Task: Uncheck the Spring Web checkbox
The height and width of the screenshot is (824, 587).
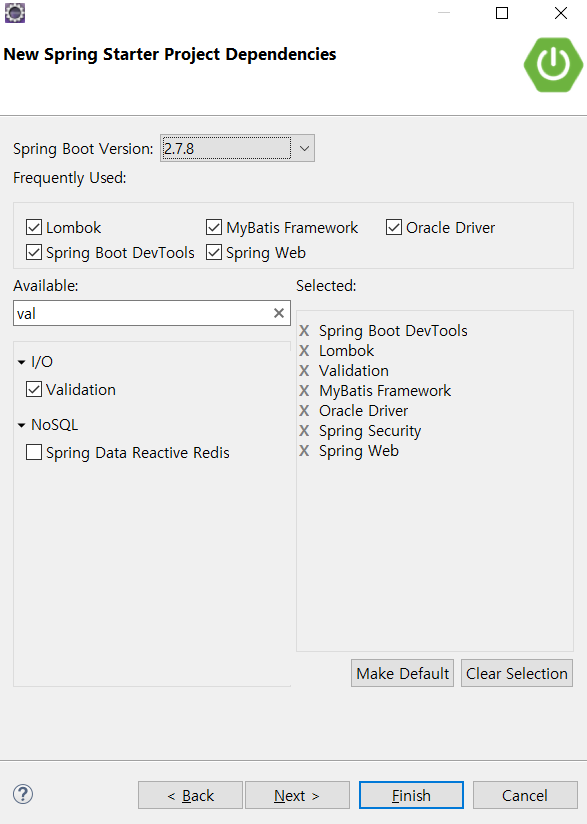Action: [x=214, y=253]
